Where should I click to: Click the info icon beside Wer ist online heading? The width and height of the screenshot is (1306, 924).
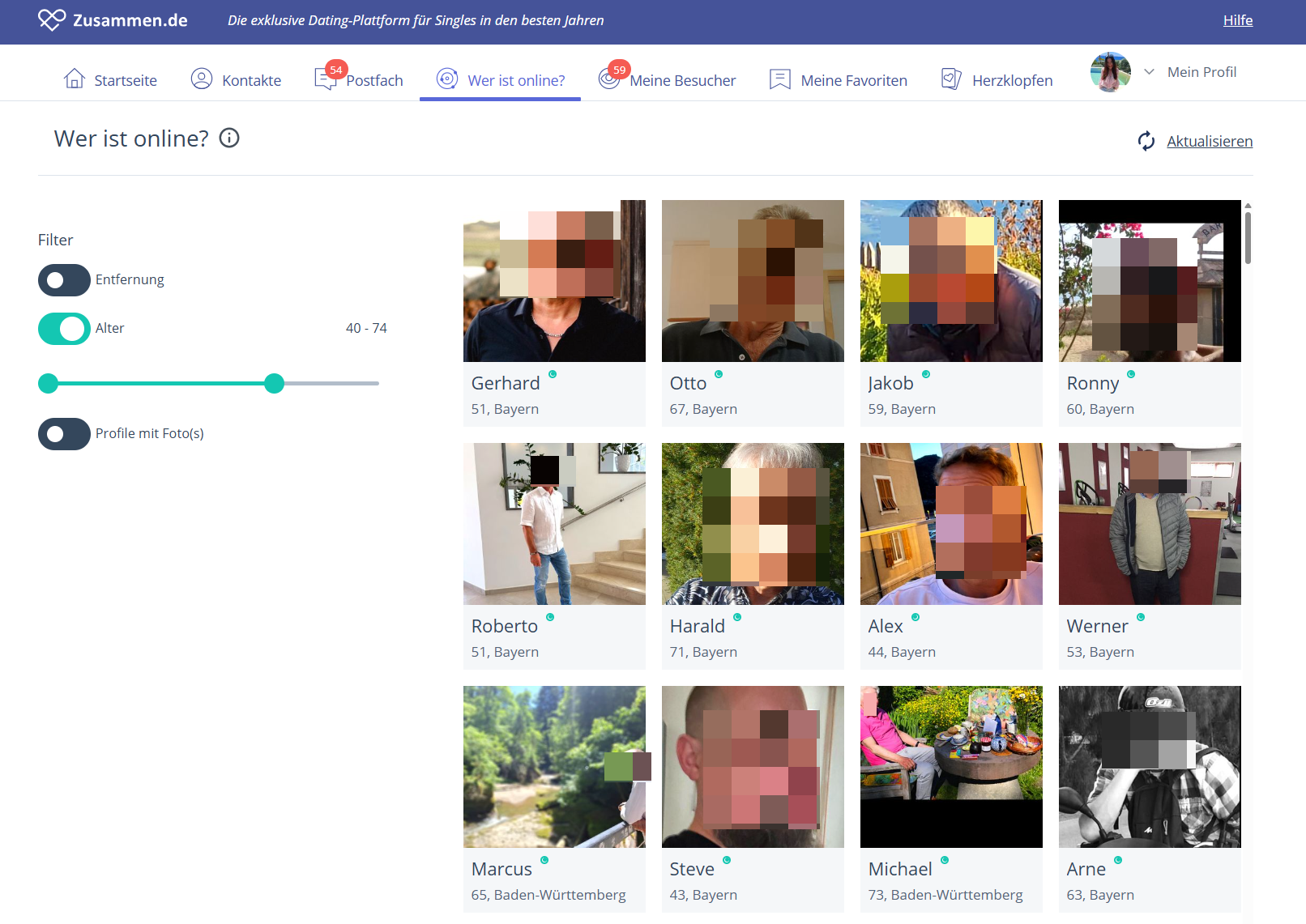click(x=229, y=138)
